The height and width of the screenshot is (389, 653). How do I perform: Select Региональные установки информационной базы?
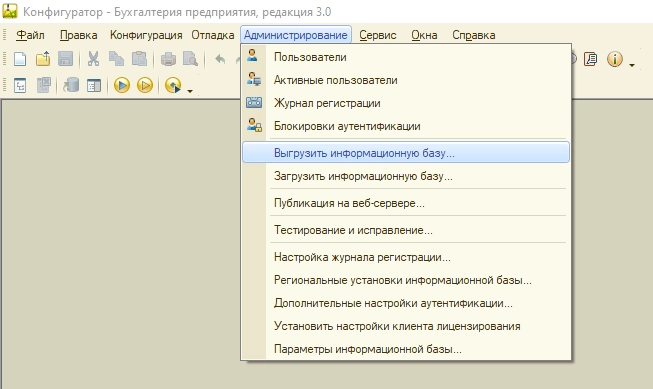point(406,280)
